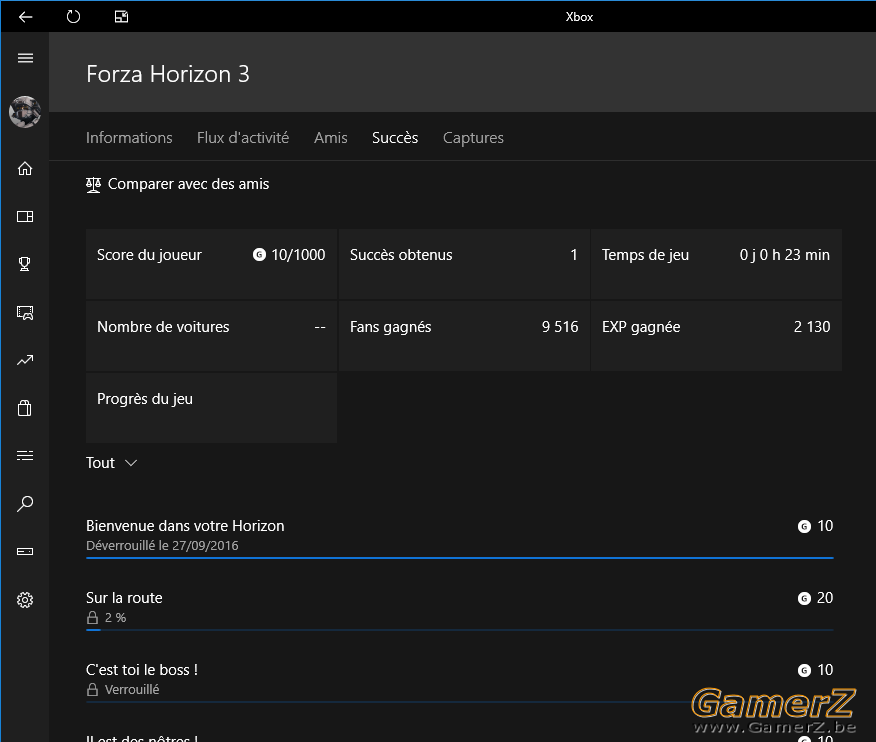The image size is (876, 742).
Task: Open the Score du joueur stat tile
Action: click(x=211, y=264)
